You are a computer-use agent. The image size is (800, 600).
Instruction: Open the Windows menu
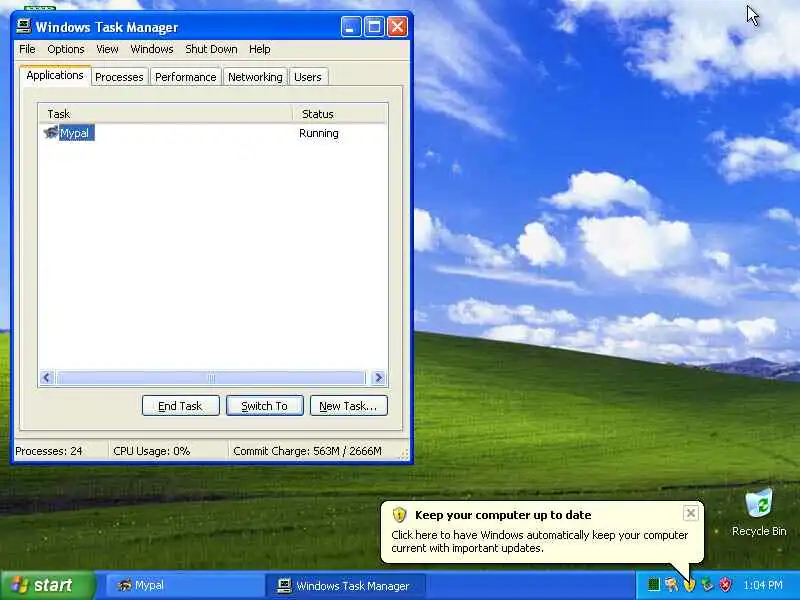pyautogui.click(x=152, y=49)
